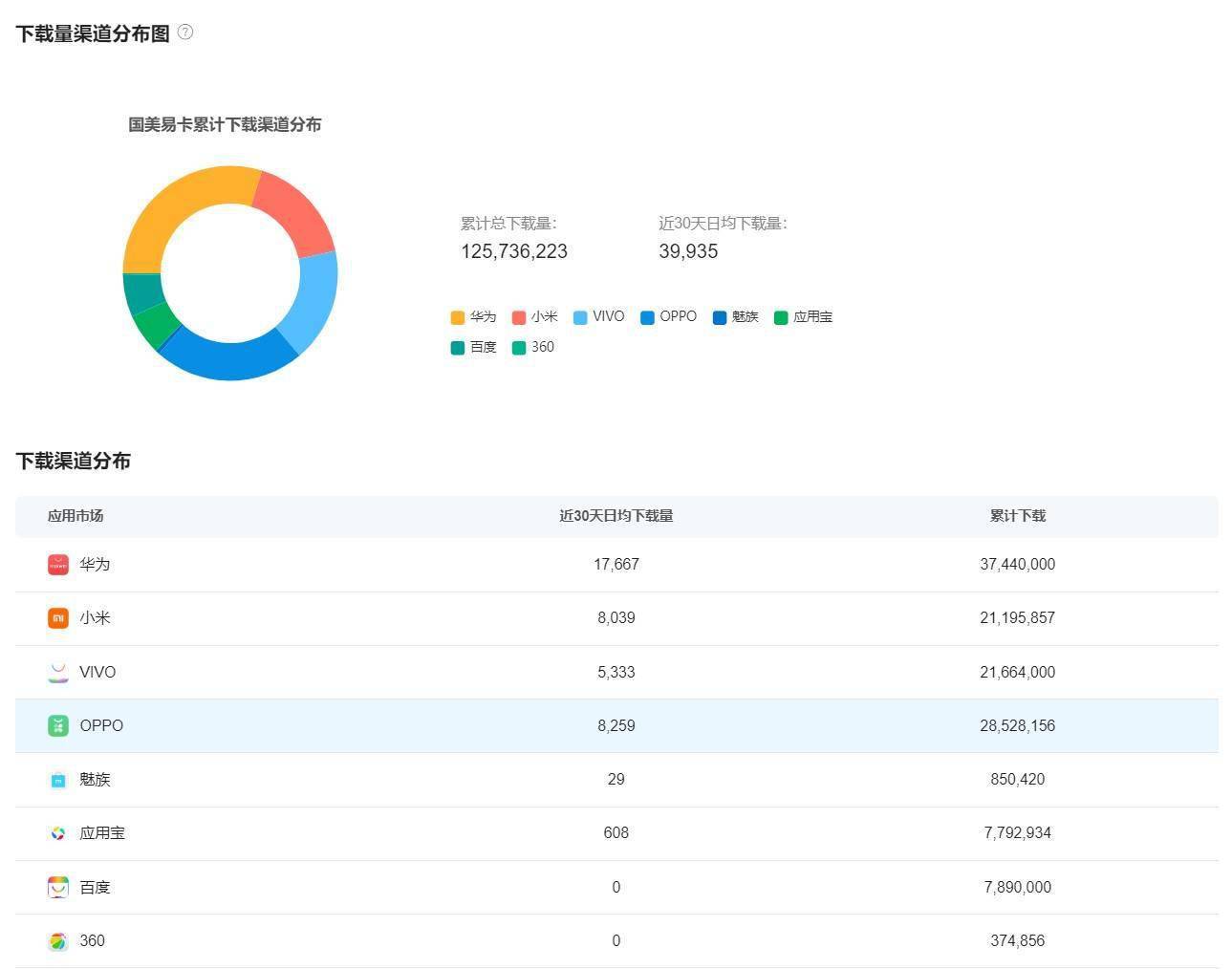Image resolution: width=1232 pixels, height=969 pixels.
Task: Click the 应用宝 store icon in table
Action: click(x=58, y=833)
